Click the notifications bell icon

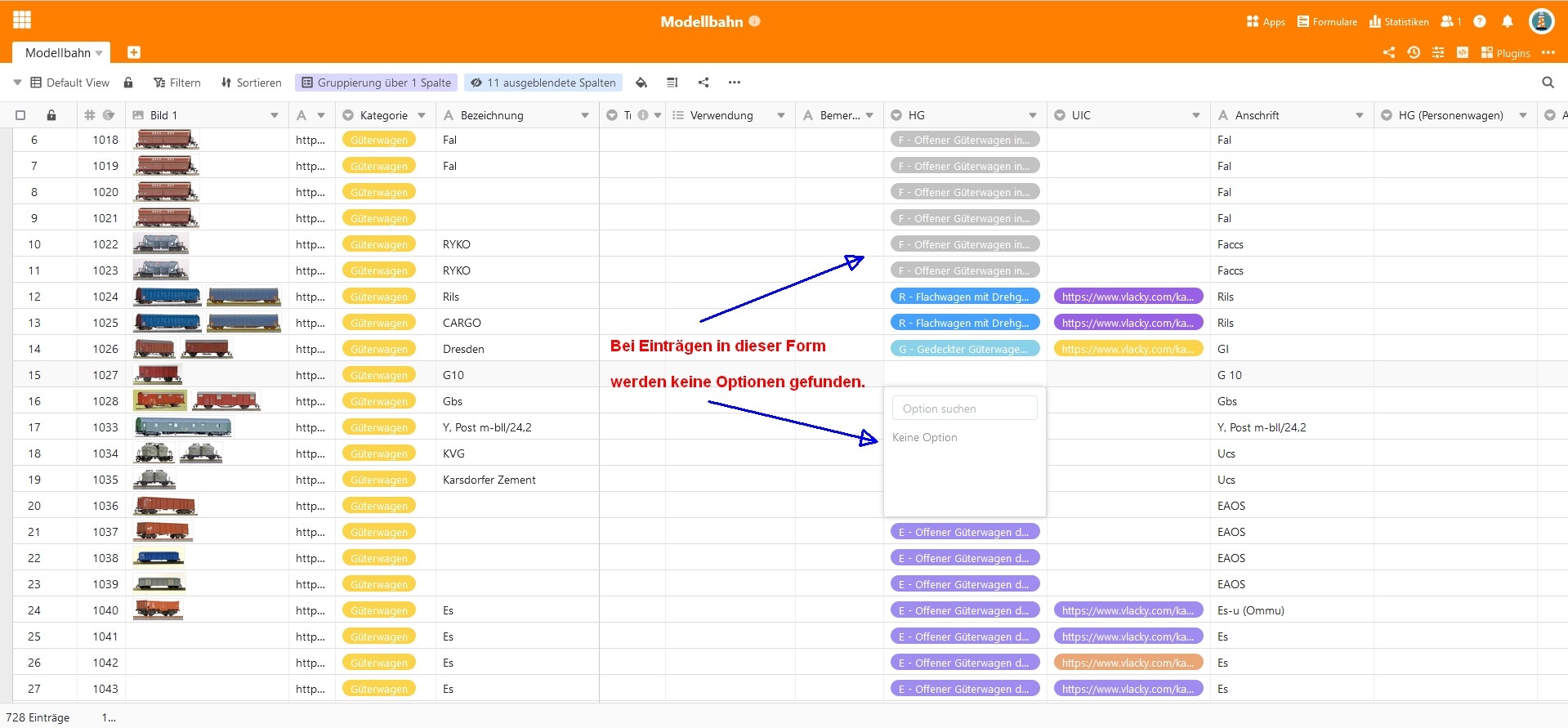tap(1508, 22)
